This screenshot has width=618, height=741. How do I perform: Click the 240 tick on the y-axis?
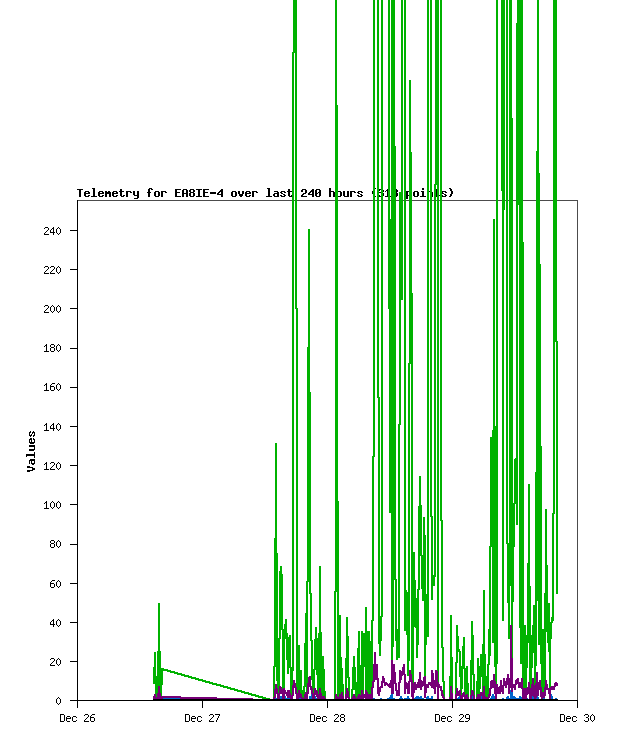point(52,231)
